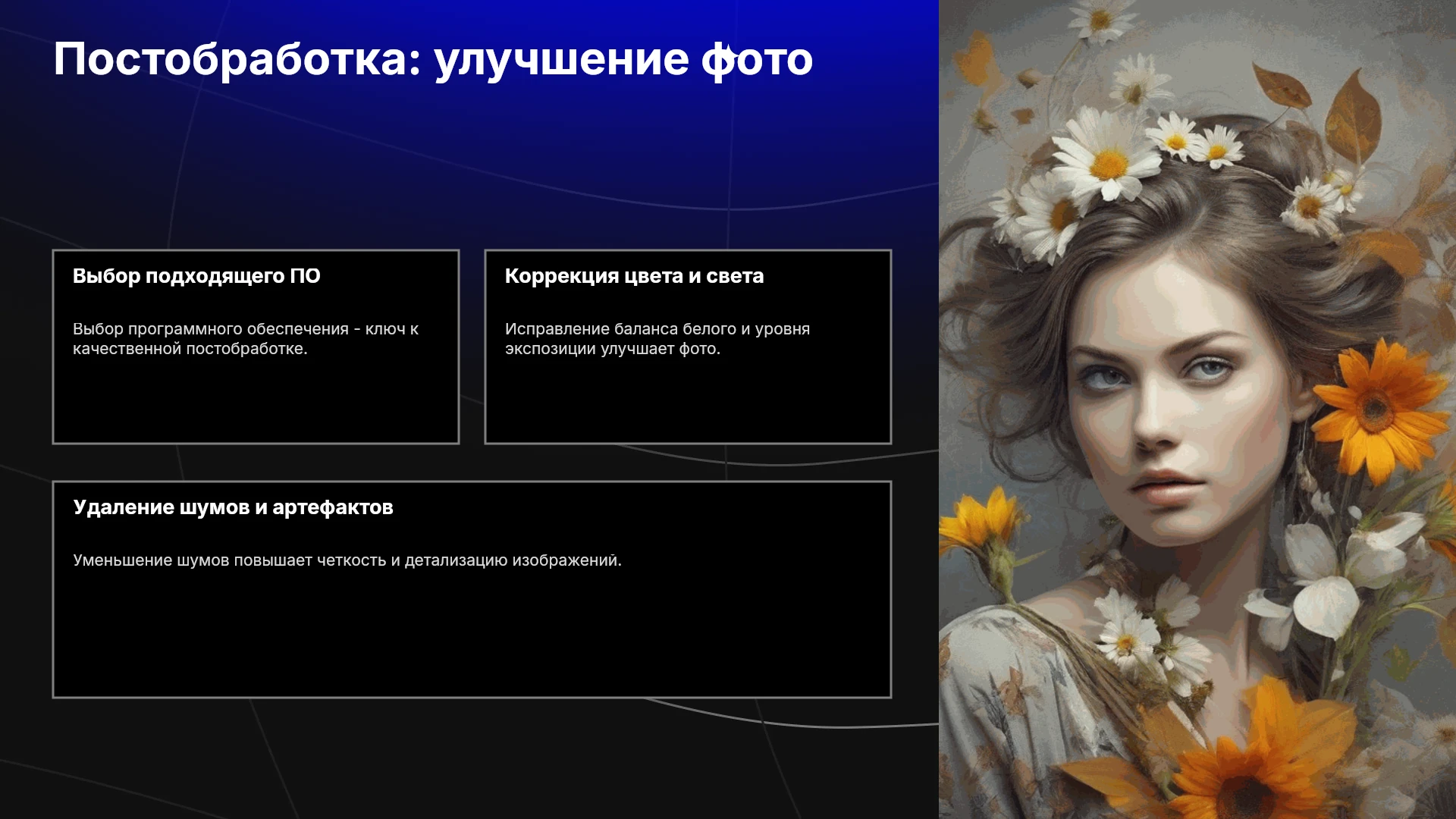Click the dark background below the bottom card
Viewport: 1456px width, 819px height.
click(x=470, y=758)
